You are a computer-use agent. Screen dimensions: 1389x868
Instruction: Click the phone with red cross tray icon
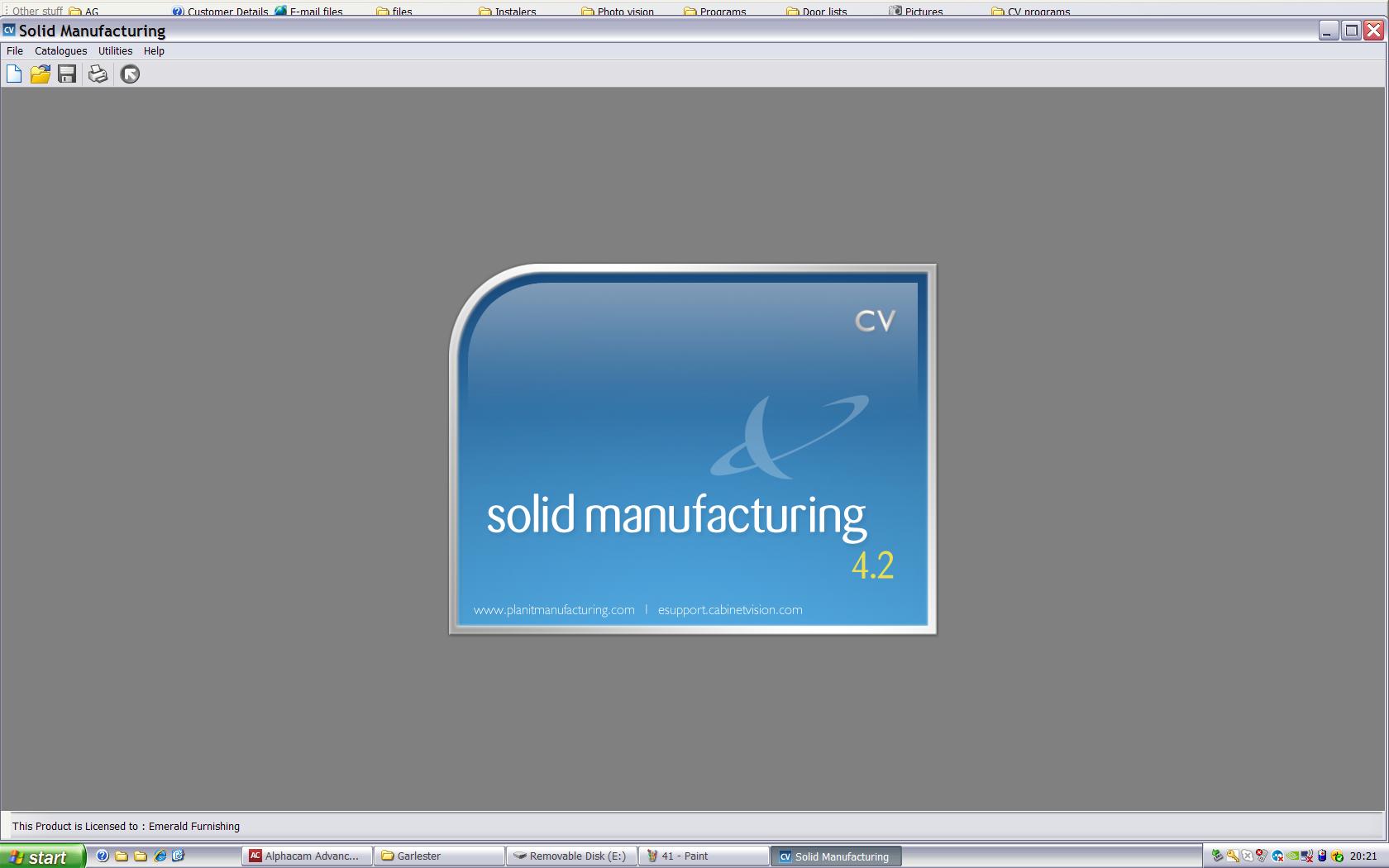(x=1262, y=856)
